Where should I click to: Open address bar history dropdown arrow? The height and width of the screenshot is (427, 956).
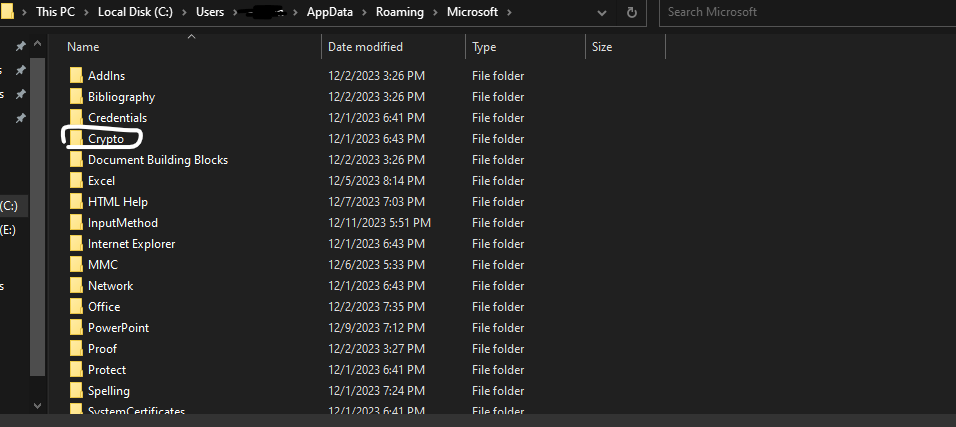point(604,13)
